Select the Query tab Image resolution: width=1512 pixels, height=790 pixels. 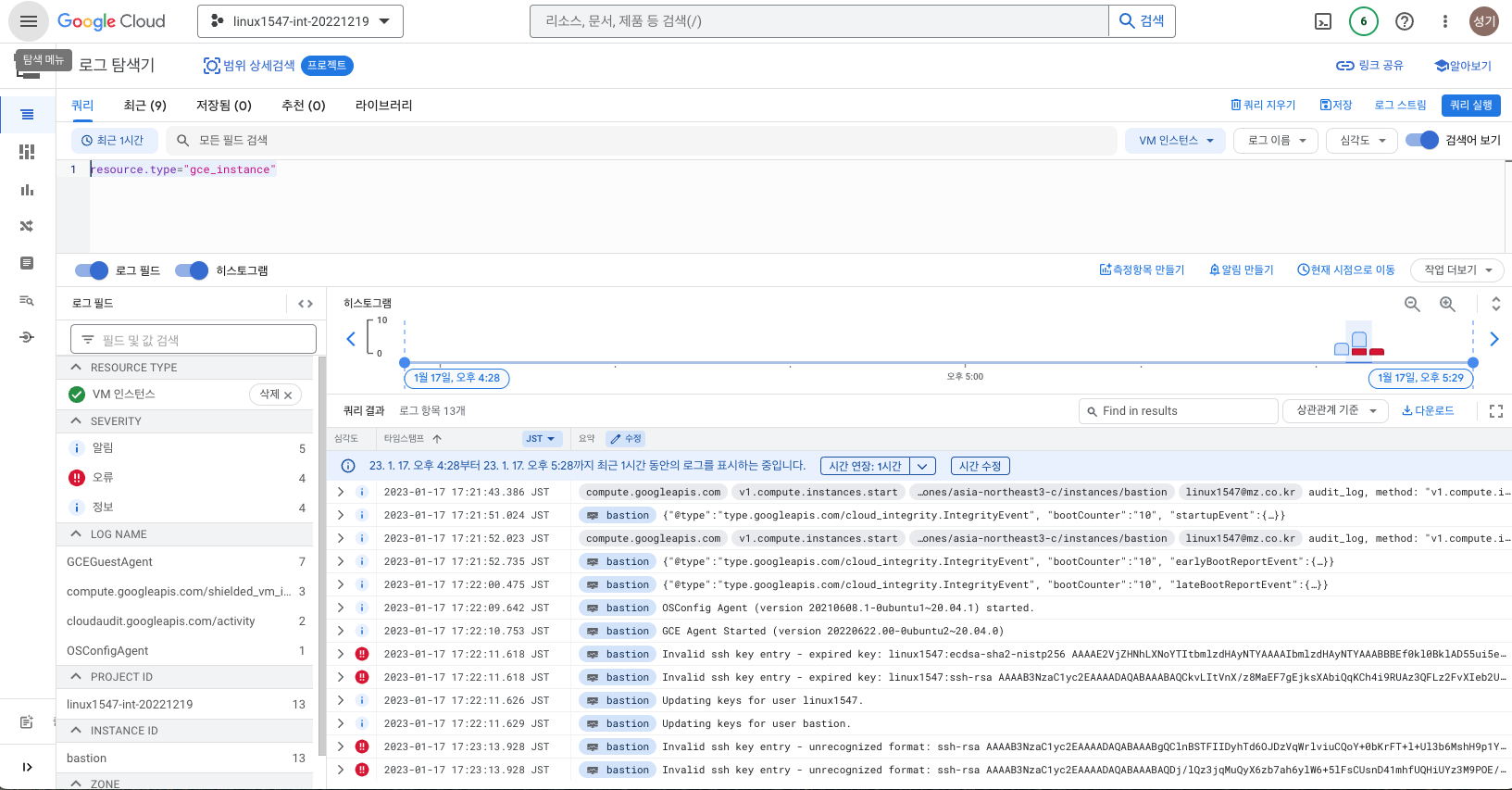[x=82, y=106]
